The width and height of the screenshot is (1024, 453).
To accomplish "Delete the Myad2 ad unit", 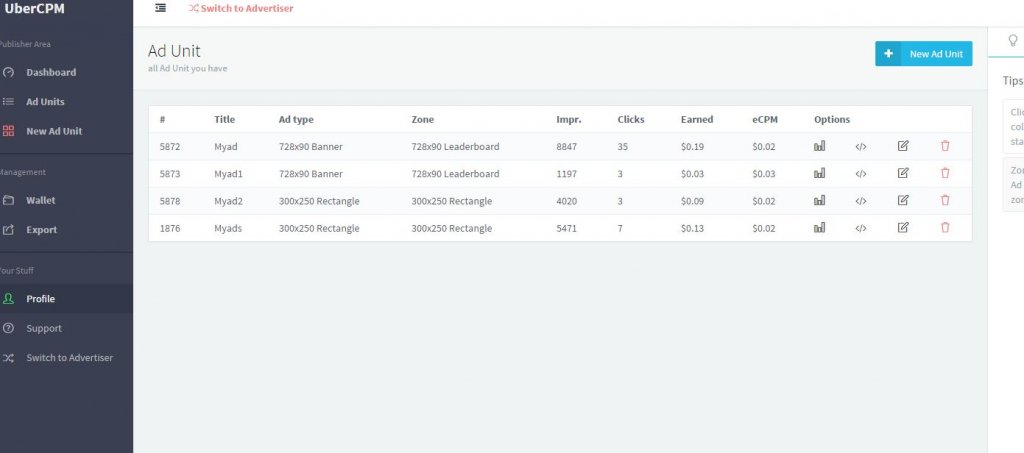I will coord(945,200).
